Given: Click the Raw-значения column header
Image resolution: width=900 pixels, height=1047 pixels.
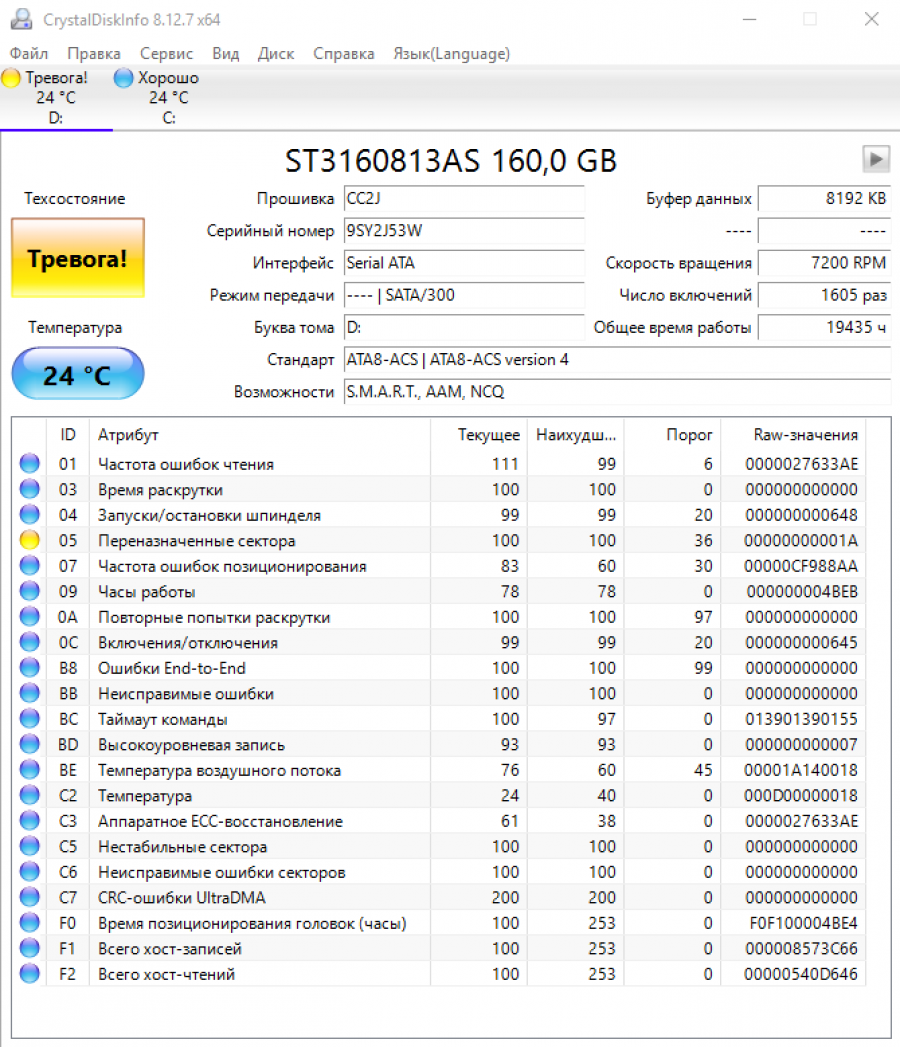Looking at the screenshot, I should (x=805, y=435).
